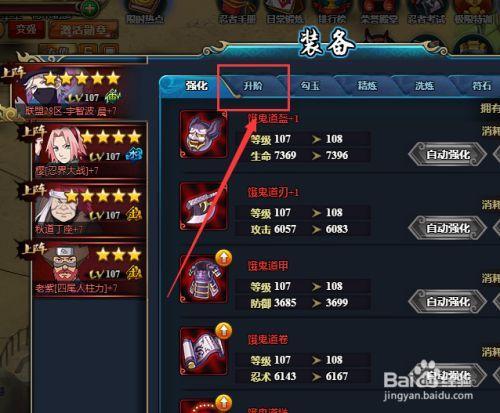Select the 饿鬼道甲 armor equipment icon
Screen dimensions: 500x413
(x=203, y=279)
